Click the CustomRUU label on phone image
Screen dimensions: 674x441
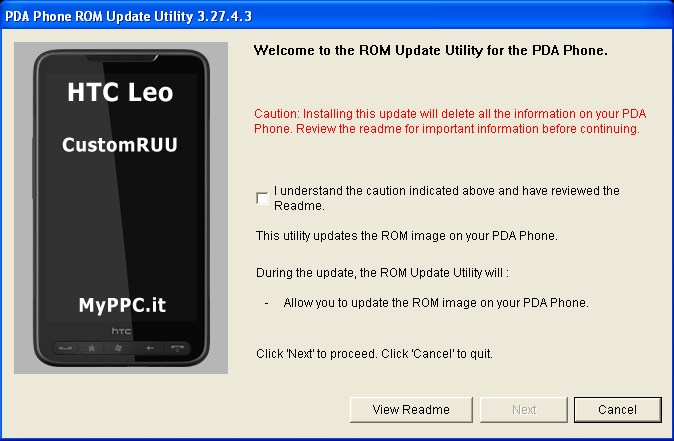pos(120,145)
